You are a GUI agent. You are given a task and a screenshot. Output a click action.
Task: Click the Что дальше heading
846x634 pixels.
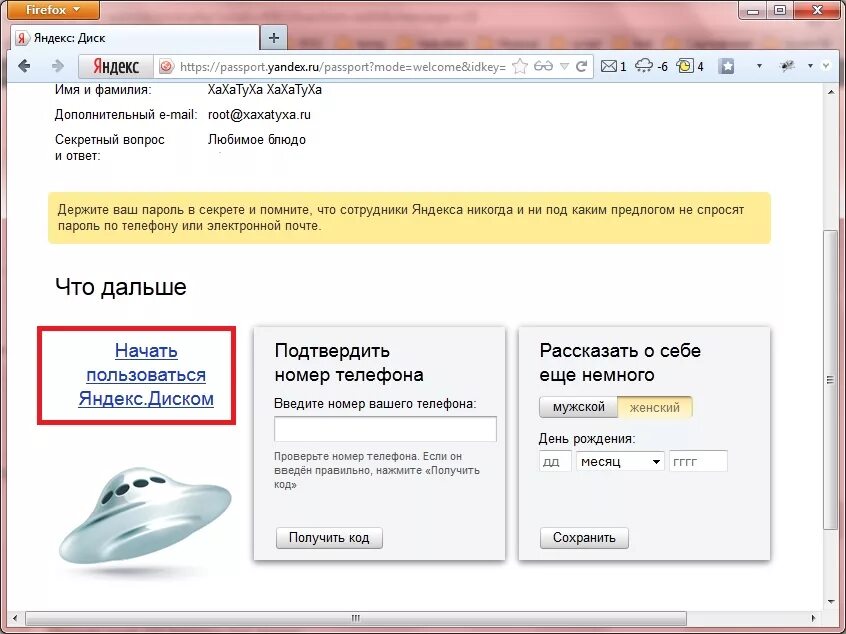pyautogui.click(x=121, y=287)
